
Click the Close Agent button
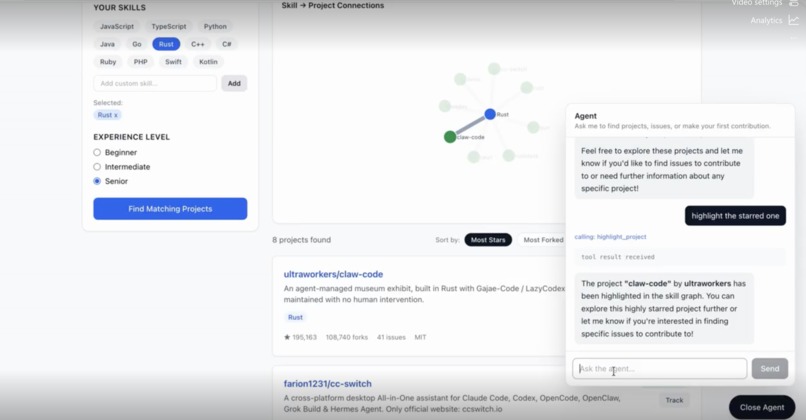point(762,407)
